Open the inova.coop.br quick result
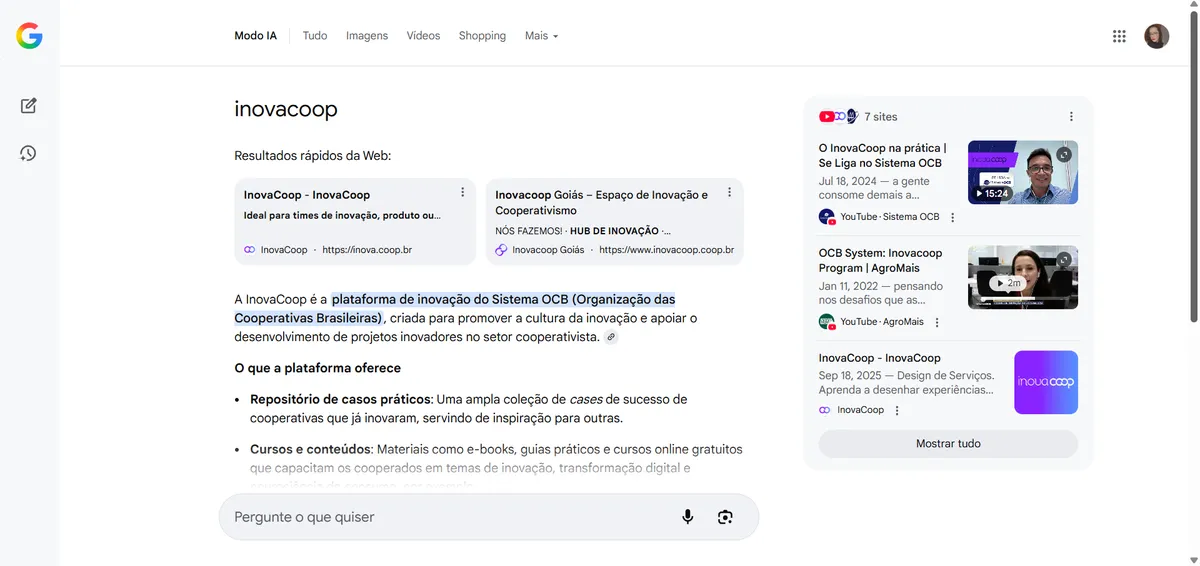 coord(354,222)
